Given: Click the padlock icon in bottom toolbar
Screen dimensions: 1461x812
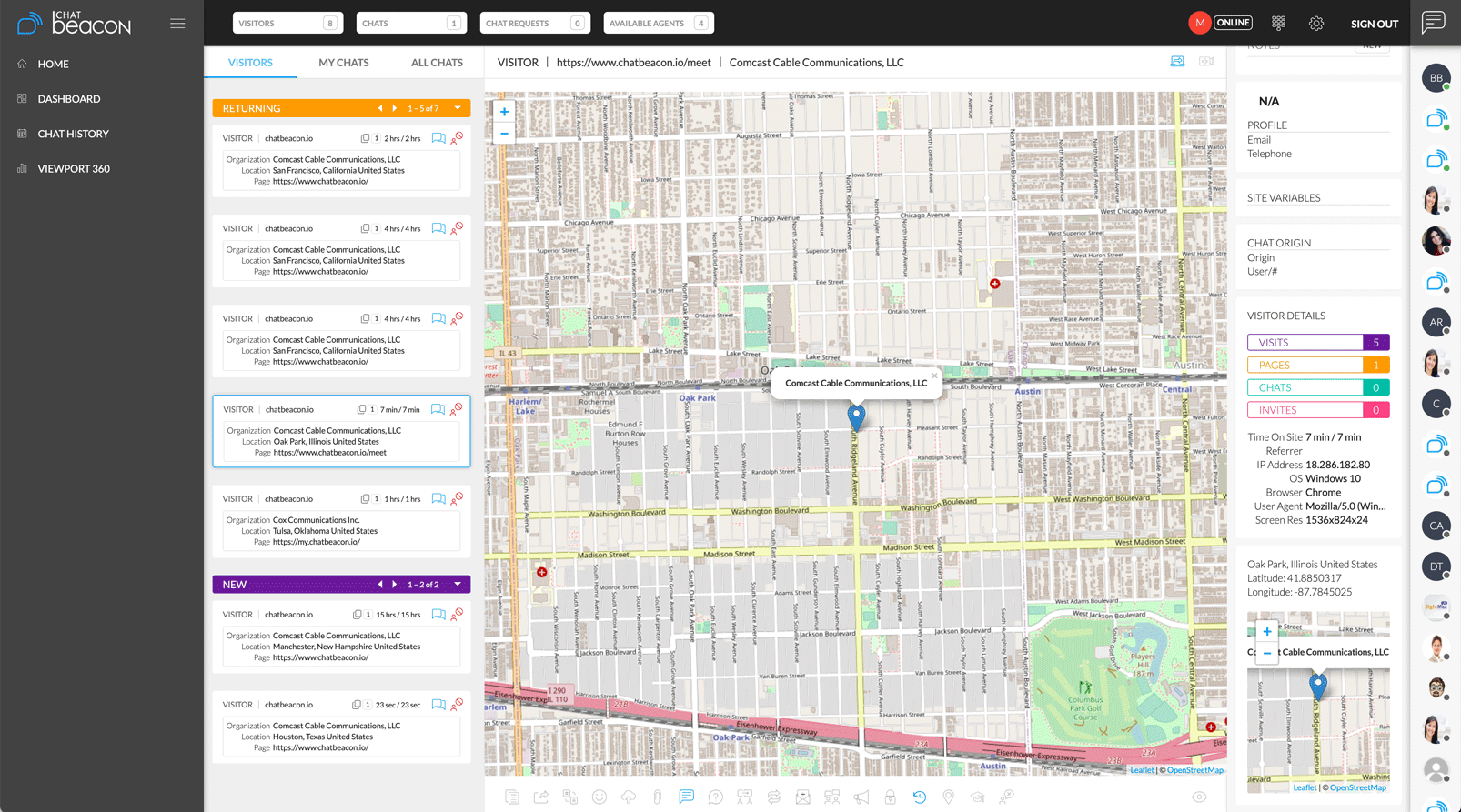Looking at the screenshot, I should (891, 797).
